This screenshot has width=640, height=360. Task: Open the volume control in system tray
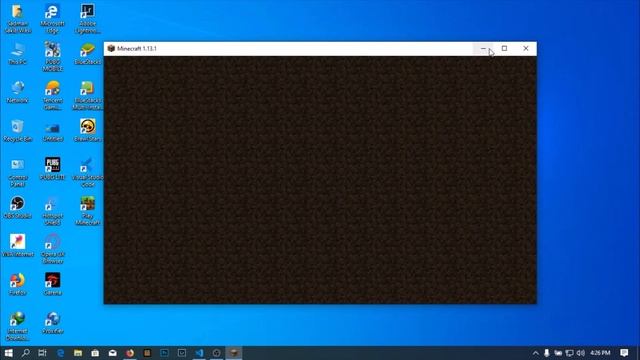click(x=581, y=353)
